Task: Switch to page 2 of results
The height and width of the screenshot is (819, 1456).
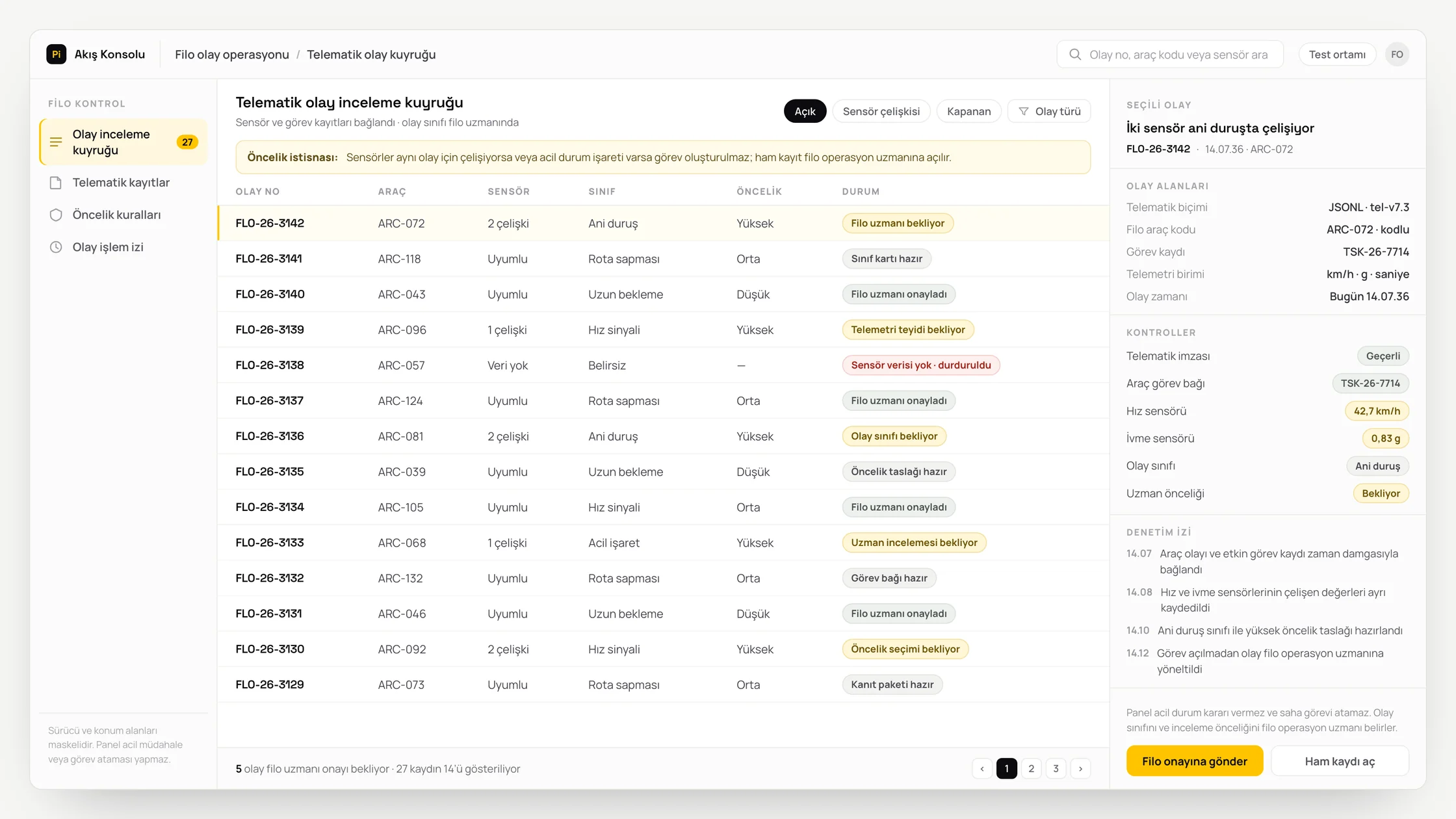Action: (1031, 768)
